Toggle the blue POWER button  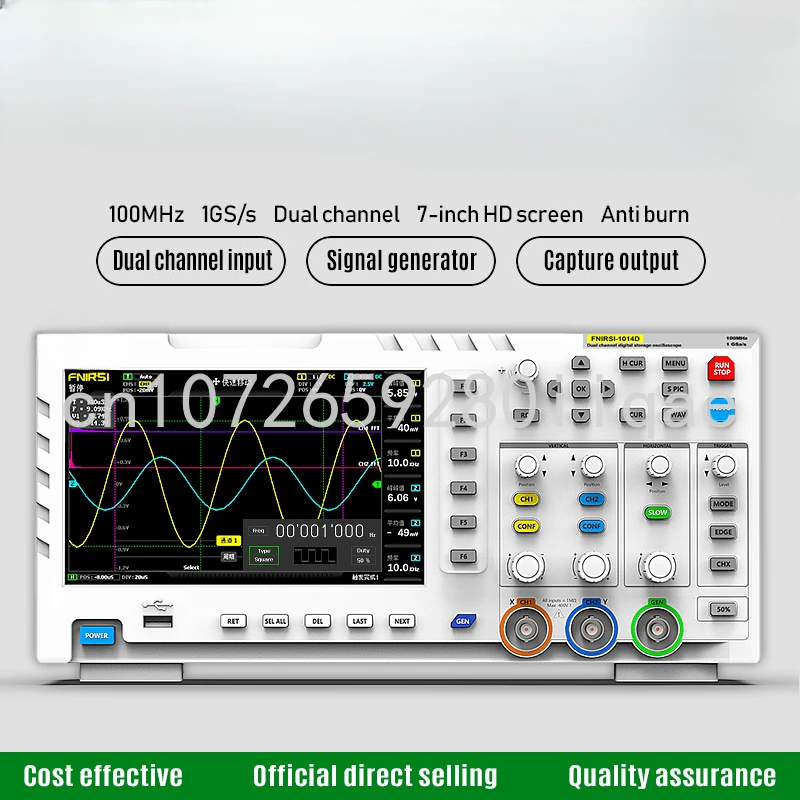96,635
